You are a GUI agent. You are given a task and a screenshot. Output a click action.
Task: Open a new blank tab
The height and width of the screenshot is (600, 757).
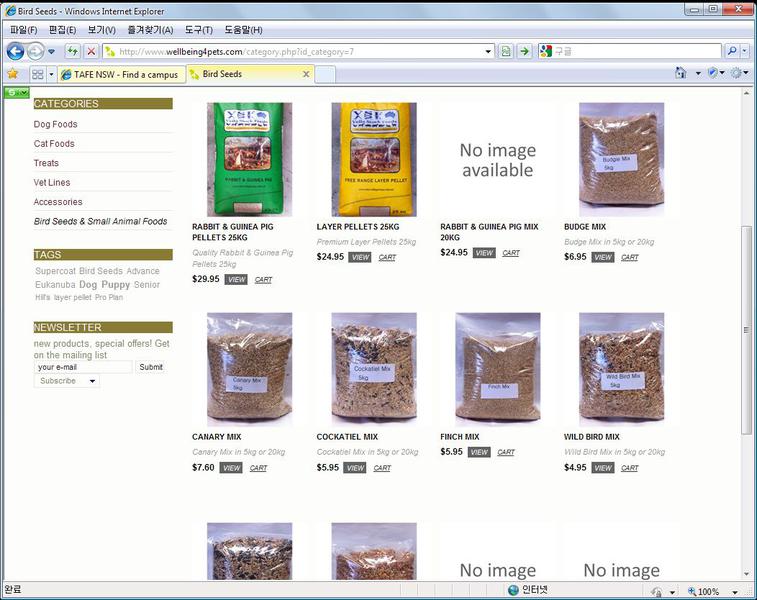324,75
